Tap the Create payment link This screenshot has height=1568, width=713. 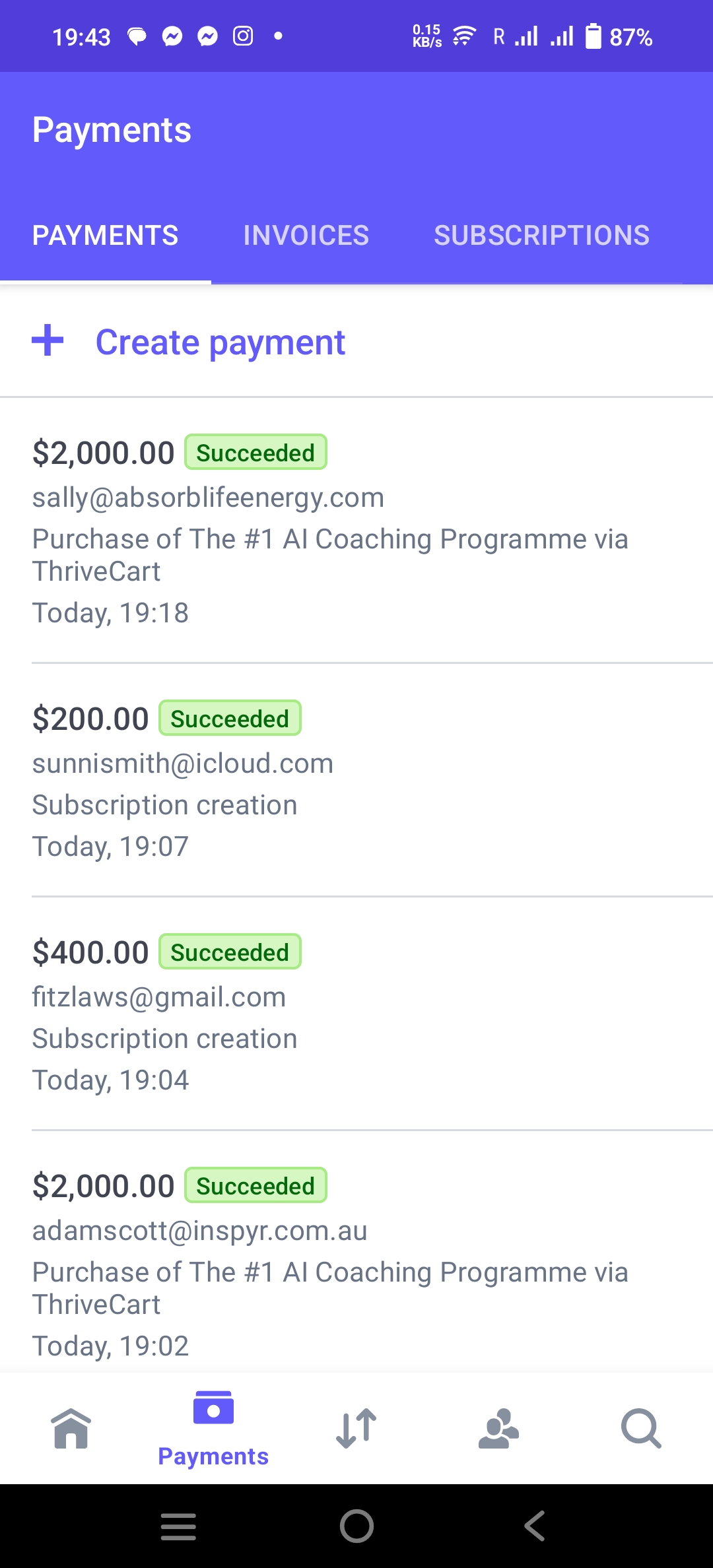click(220, 343)
